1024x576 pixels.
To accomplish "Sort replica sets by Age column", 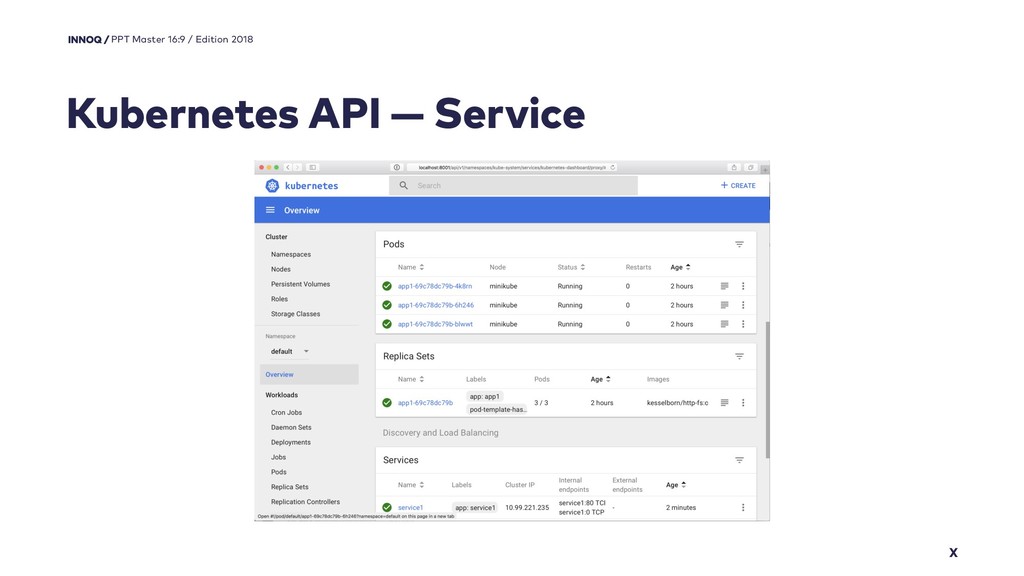I will [600, 379].
